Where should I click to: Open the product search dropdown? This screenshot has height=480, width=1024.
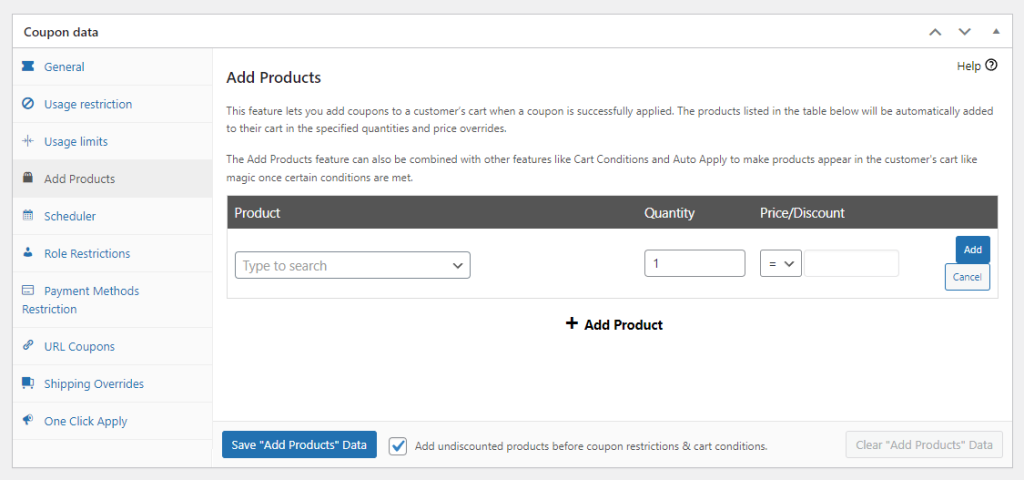[352, 265]
